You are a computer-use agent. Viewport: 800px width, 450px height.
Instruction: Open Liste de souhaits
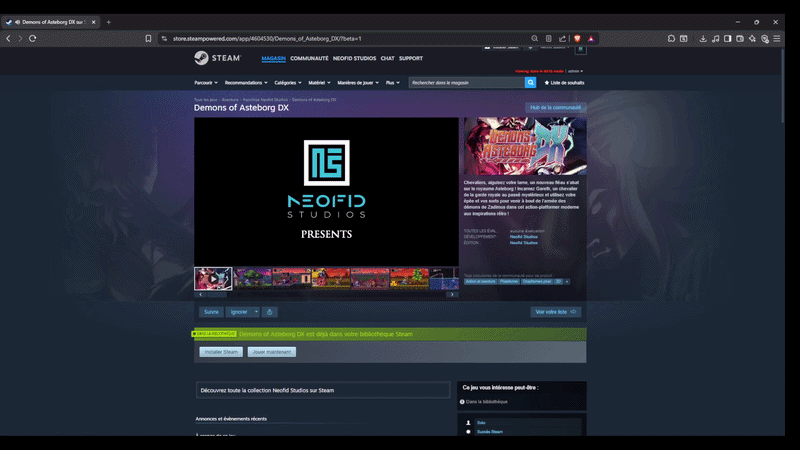pyautogui.click(x=564, y=83)
